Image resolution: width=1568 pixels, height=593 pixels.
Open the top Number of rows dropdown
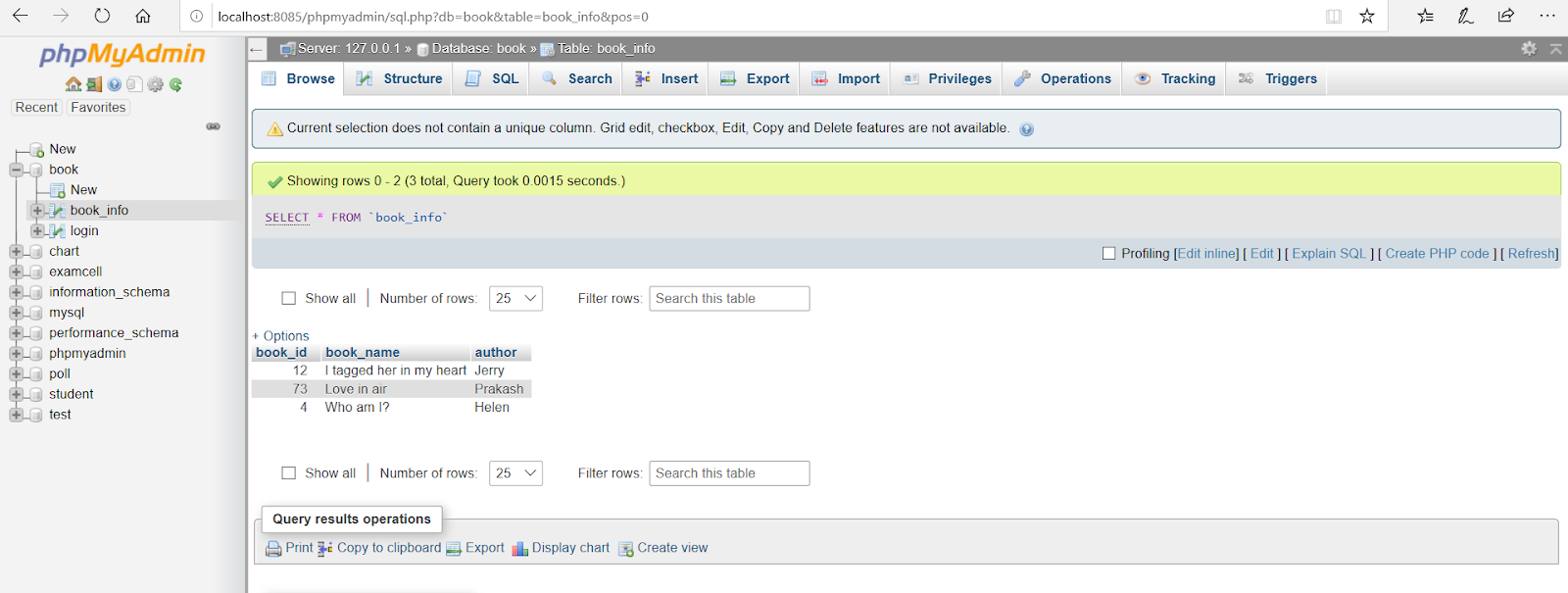(x=515, y=298)
